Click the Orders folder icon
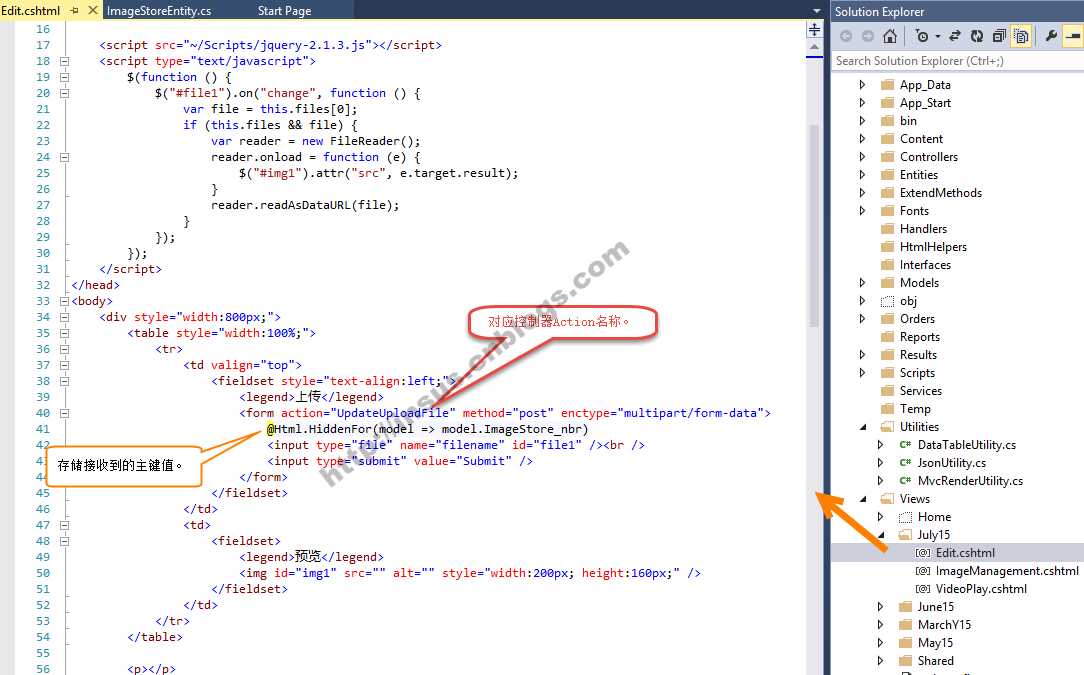1084x675 pixels. pos(888,318)
